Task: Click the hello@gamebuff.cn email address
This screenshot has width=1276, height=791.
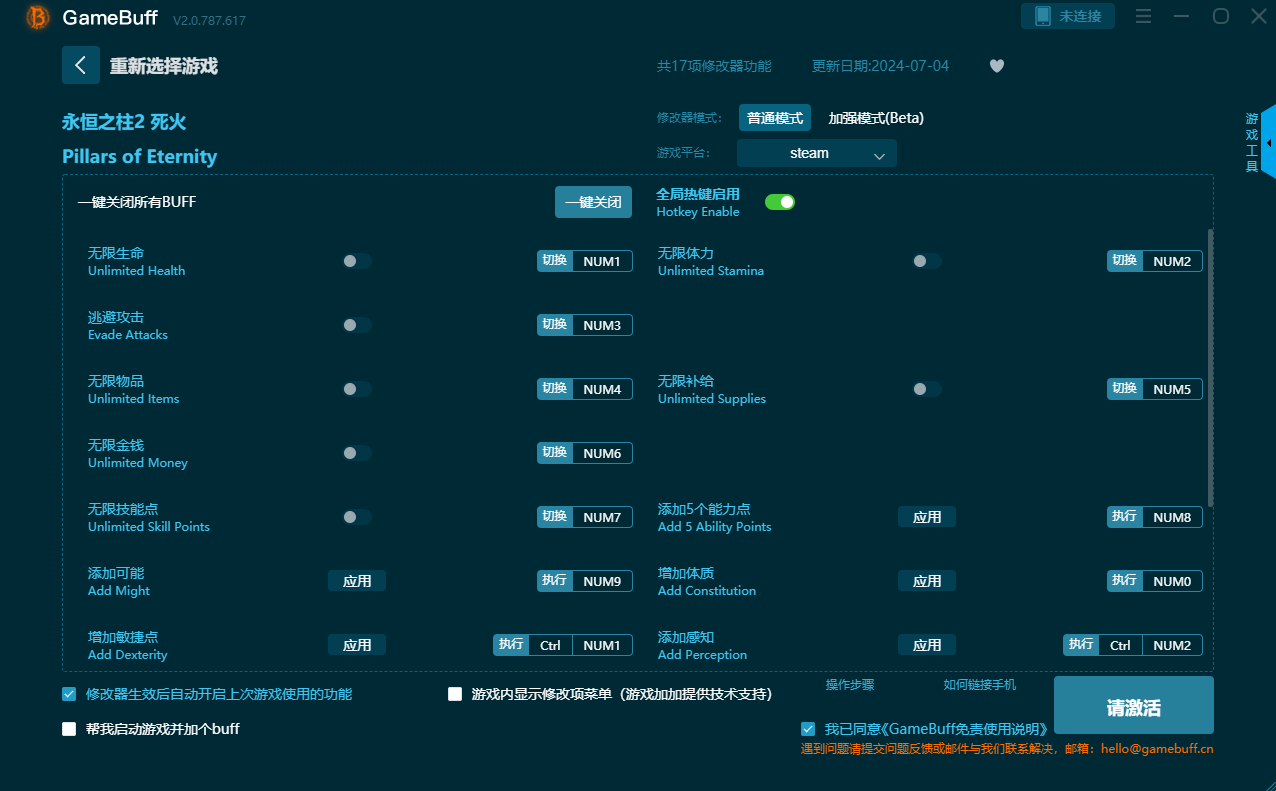Action: (x=1157, y=748)
